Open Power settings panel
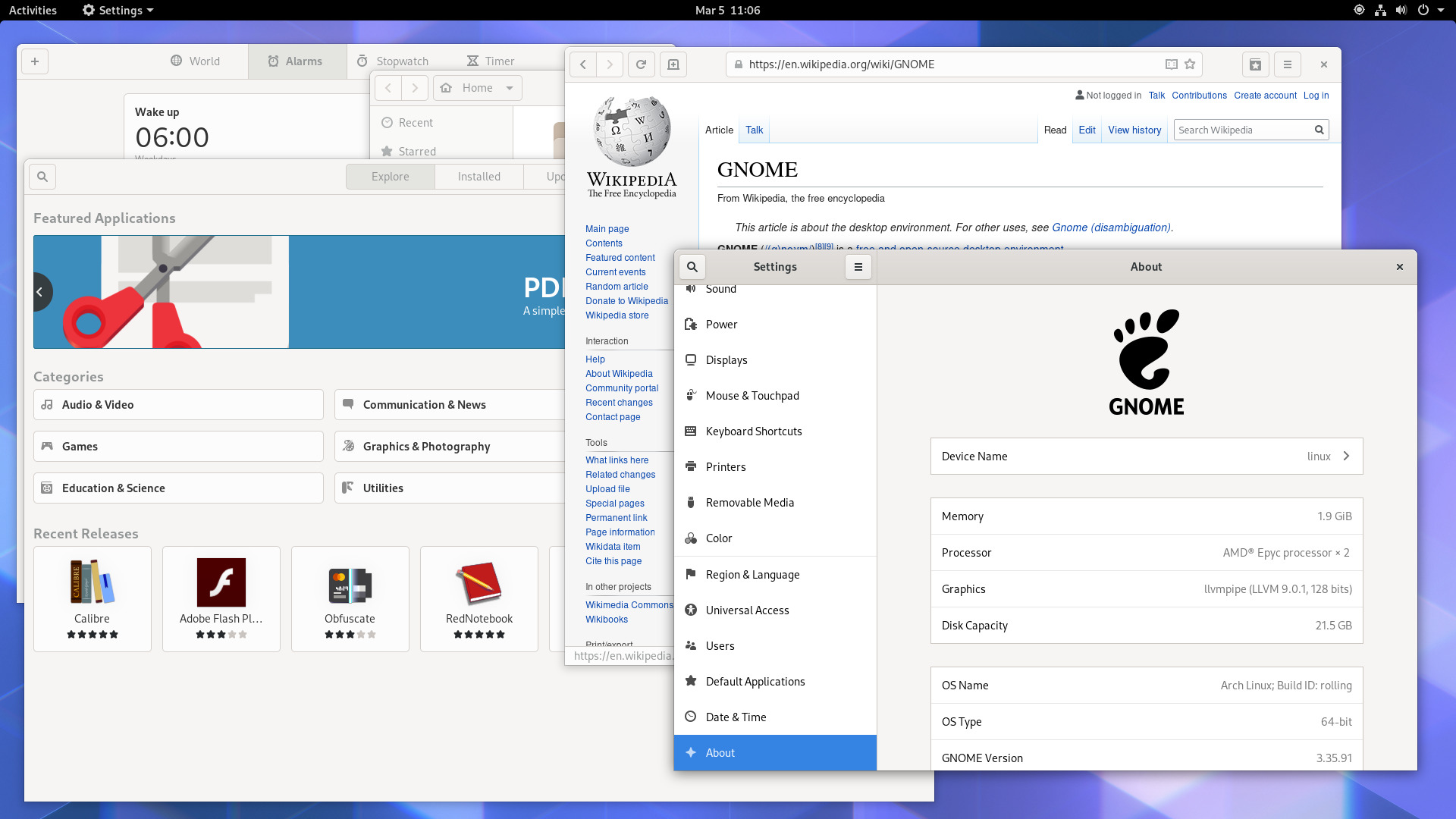 pyautogui.click(x=775, y=325)
